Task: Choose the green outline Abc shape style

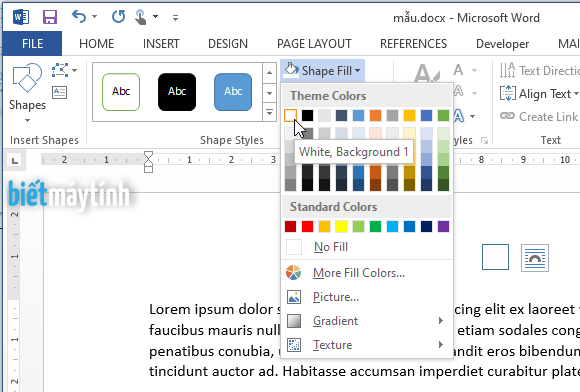Action: tap(121, 92)
